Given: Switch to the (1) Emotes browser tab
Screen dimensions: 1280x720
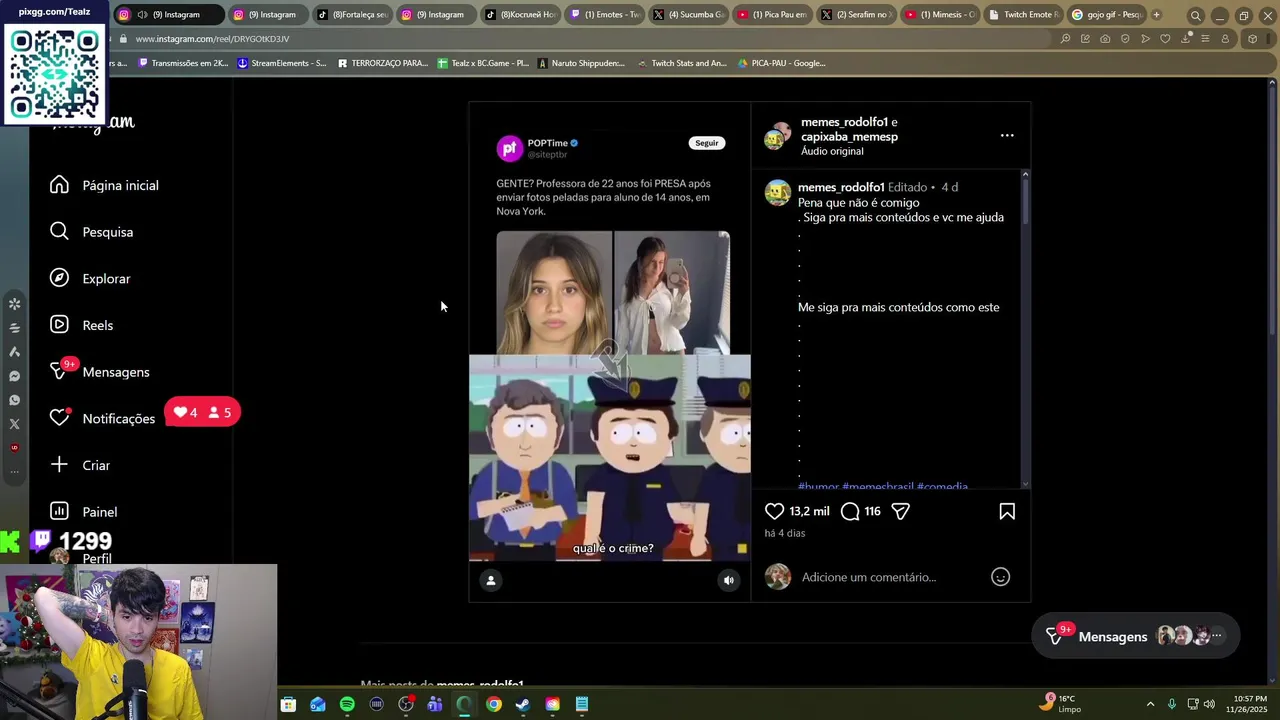Looking at the screenshot, I should click(604, 15).
